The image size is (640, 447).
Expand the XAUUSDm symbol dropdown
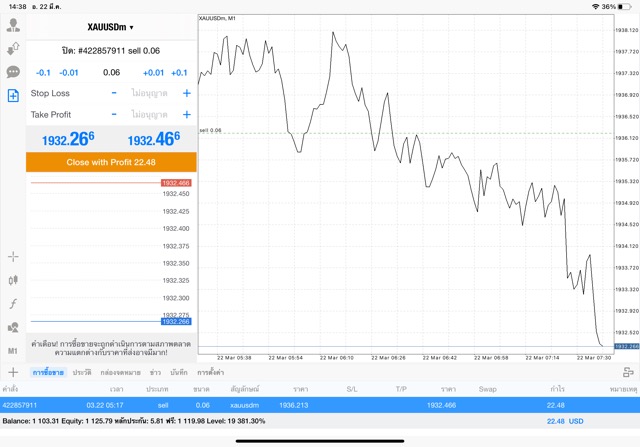(111, 27)
